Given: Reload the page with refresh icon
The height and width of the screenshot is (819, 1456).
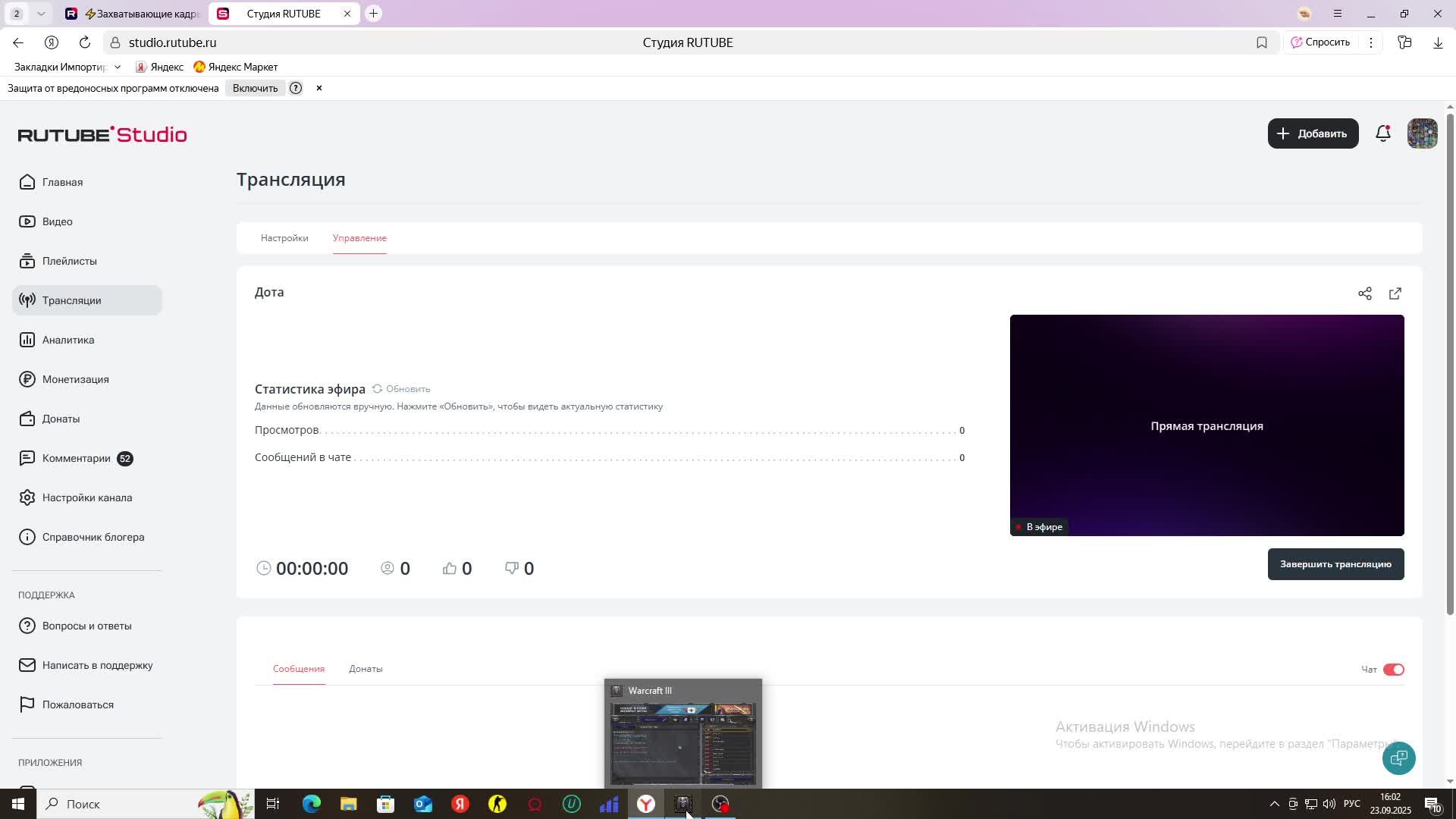Looking at the screenshot, I should click(85, 42).
